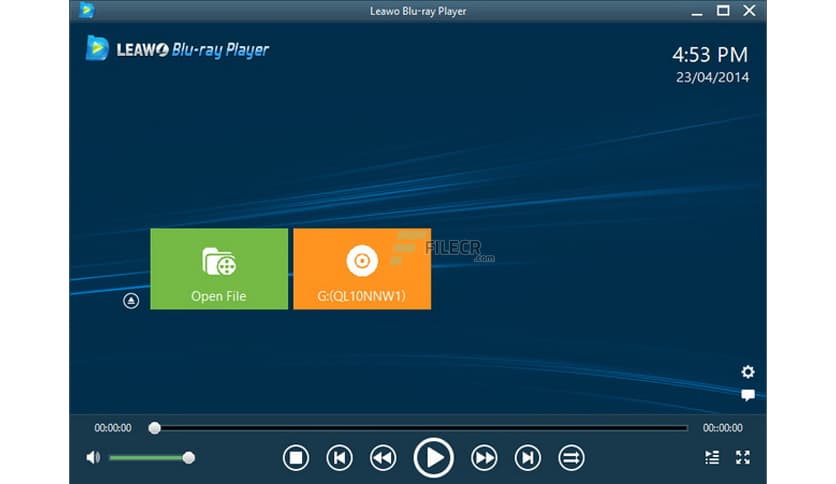The image size is (836, 484).
Task: Stop playback with the stop button
Action: [296, 457]
